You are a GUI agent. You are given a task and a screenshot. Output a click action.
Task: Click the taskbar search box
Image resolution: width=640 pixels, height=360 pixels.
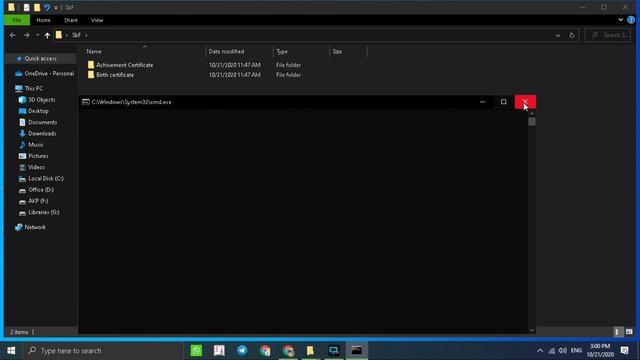click(x=103, y=351)
